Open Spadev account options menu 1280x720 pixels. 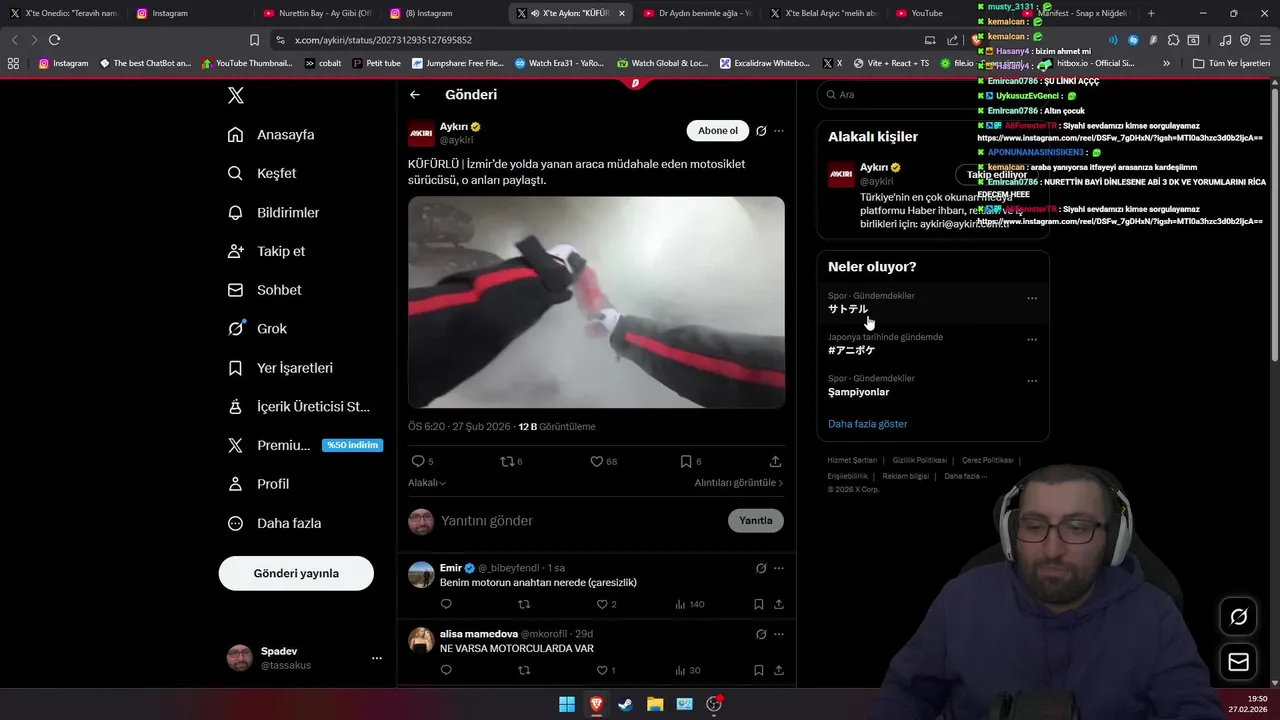(x=377, y=658)
